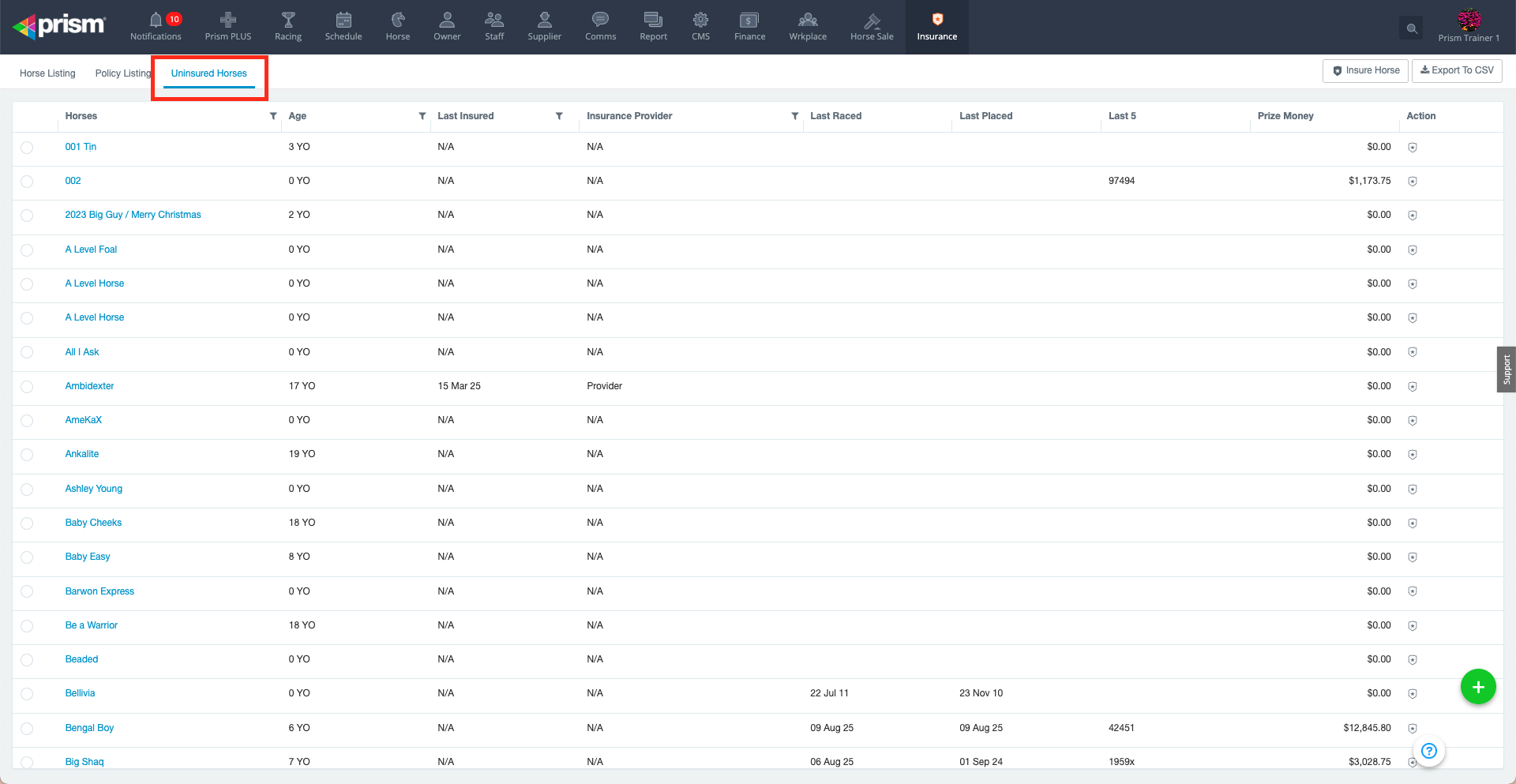Open the Age column filter
Screen dimensions: 1516x784
click(x=422, y=116)
